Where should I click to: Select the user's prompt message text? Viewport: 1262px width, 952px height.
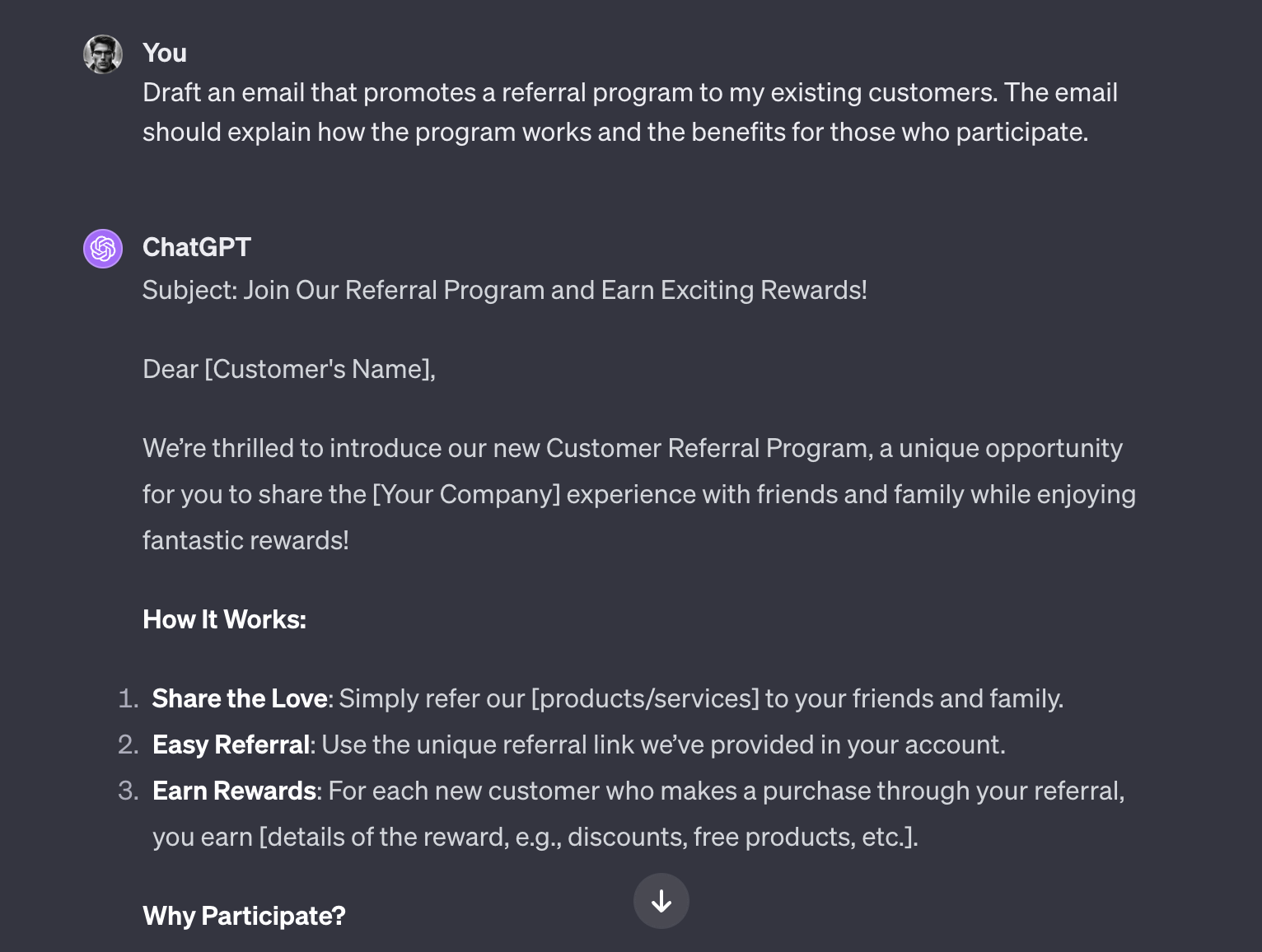[x=630, y=112]
